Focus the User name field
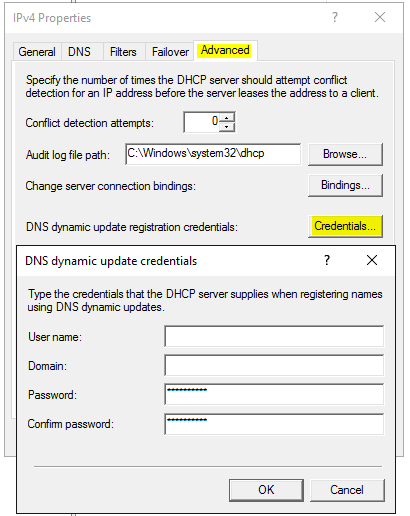The height and width of the screenshot is (516, 410). pyautogui.click(x=274, y=336)
